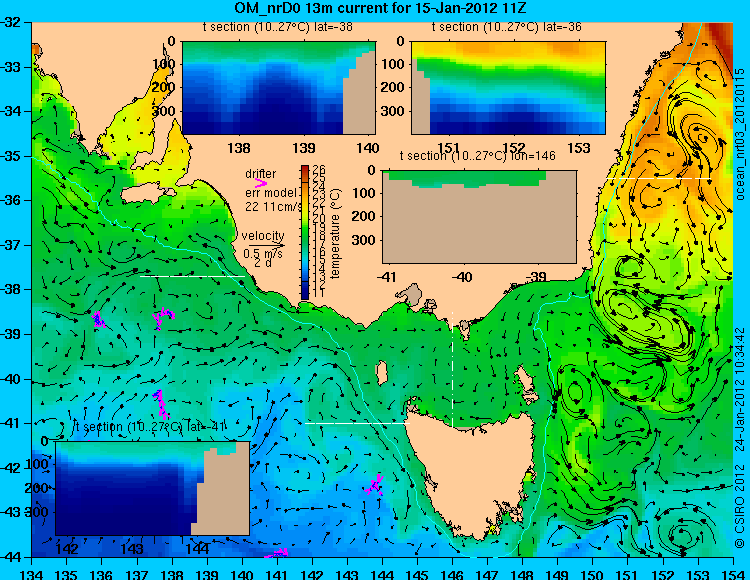Select the vertical temperature color bar legend
750x580 pixels.
point(305,232)
